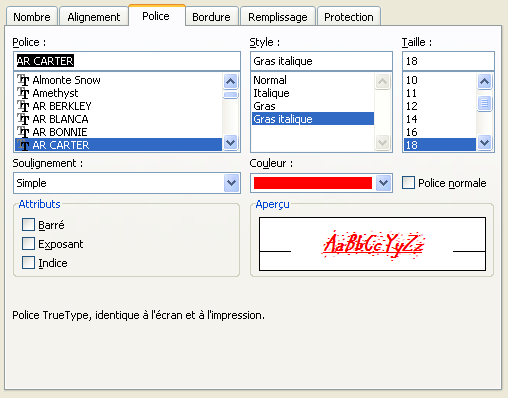Click TrueType icon beside AR BONNIE
508x398 pixels.
23,132
